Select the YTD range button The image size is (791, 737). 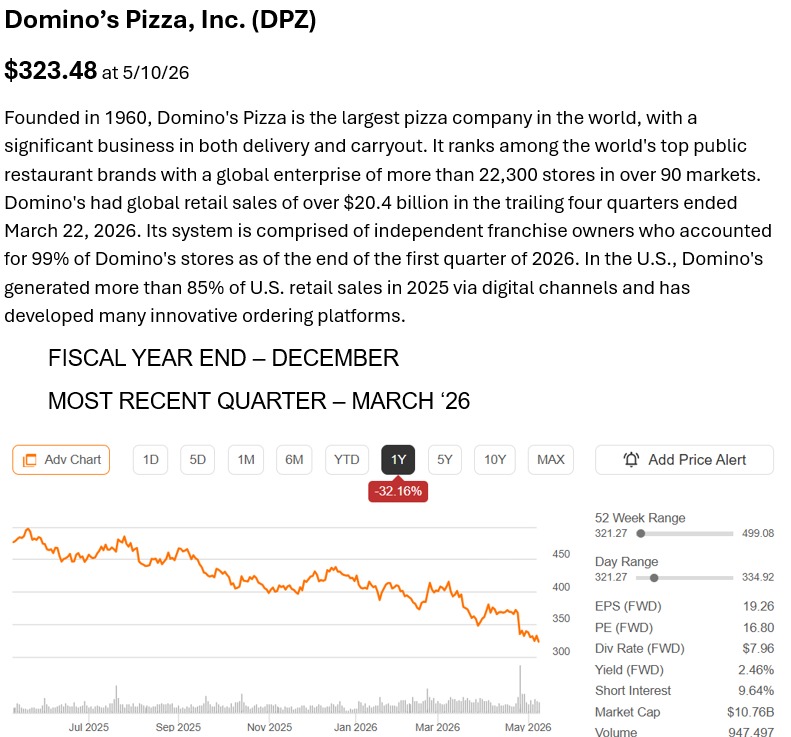pyautogui.click(x=347, y=460)
